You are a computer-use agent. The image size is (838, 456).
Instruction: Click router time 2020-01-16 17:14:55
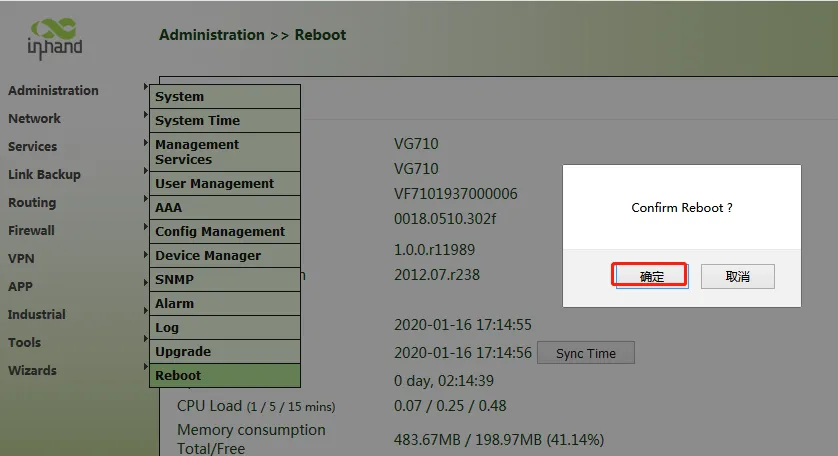click(x=463, y=325)
